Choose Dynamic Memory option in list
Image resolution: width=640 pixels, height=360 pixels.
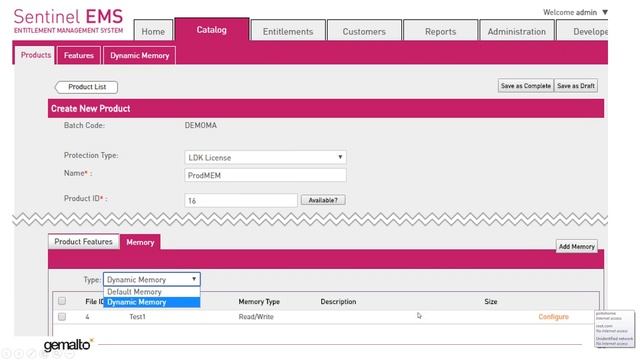click(x=152, y=302)
